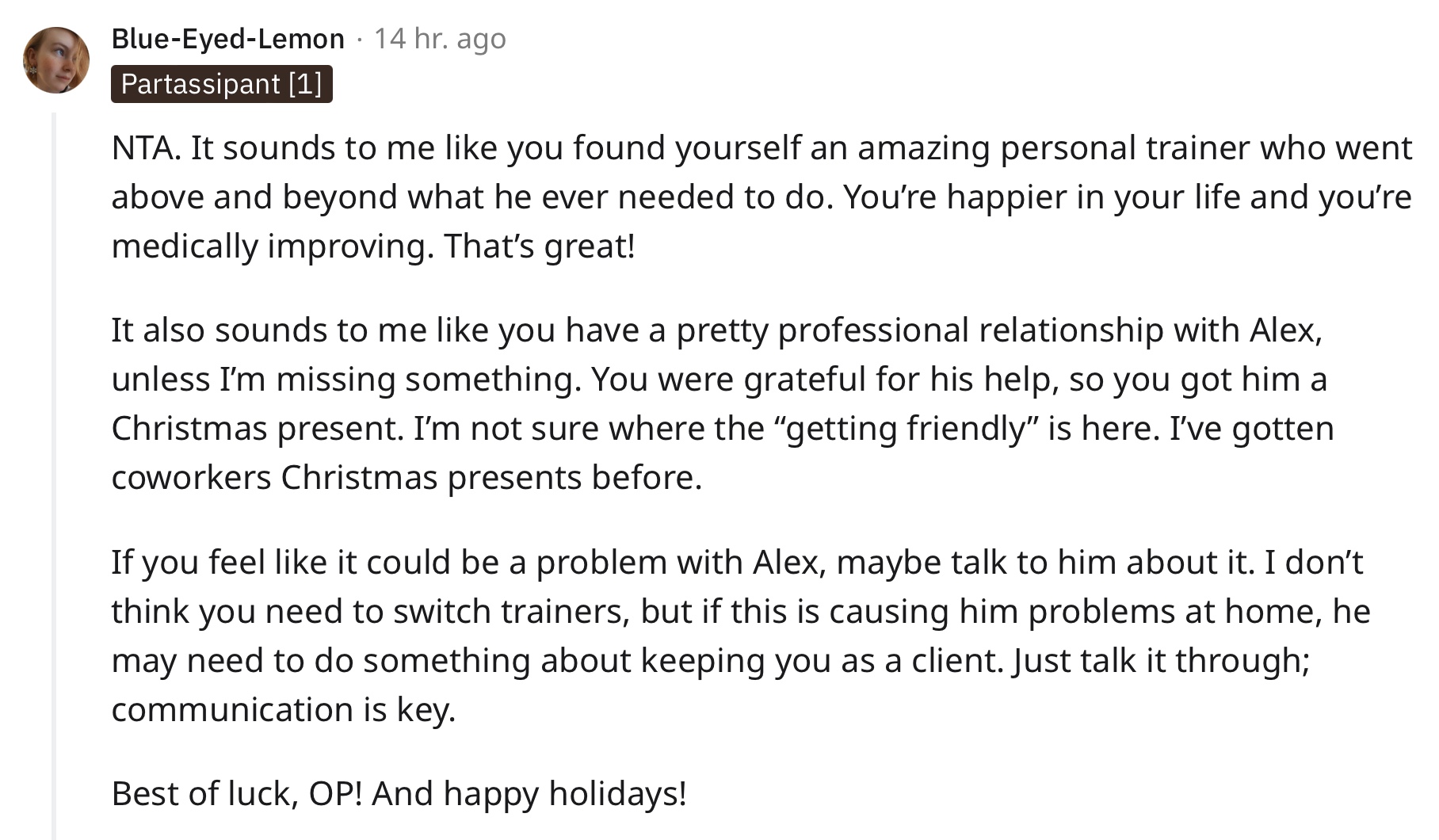Screen dimensions: 1439x840
Task: Open the '14 hr. ago' comment permalink
Action: (440, 38)
